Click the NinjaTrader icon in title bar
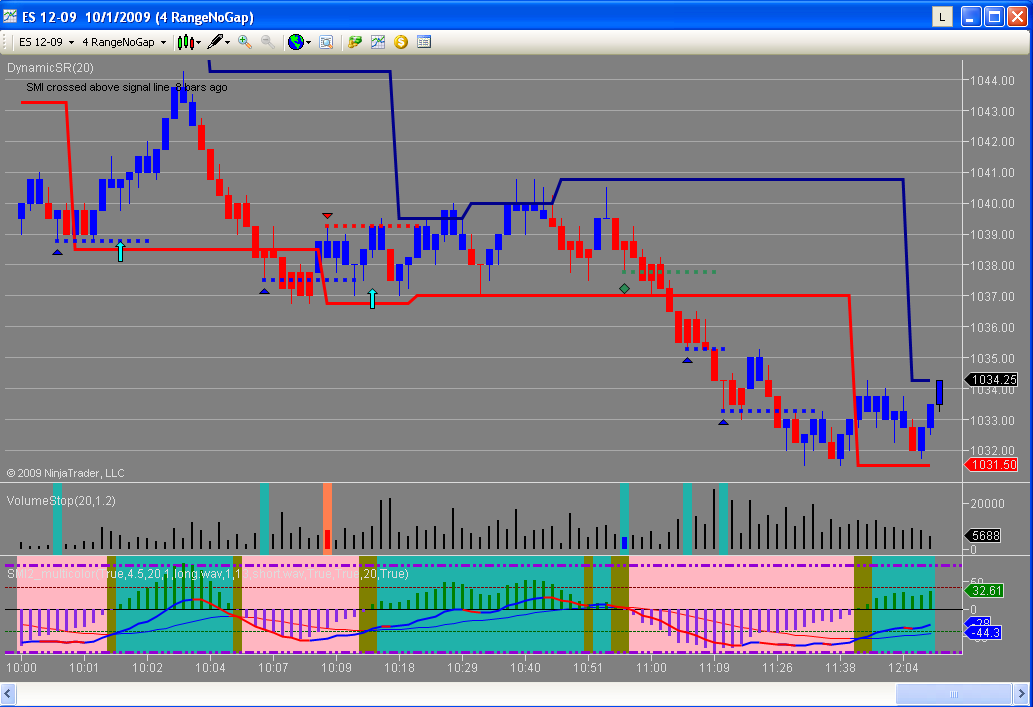 tap(10, 16)
